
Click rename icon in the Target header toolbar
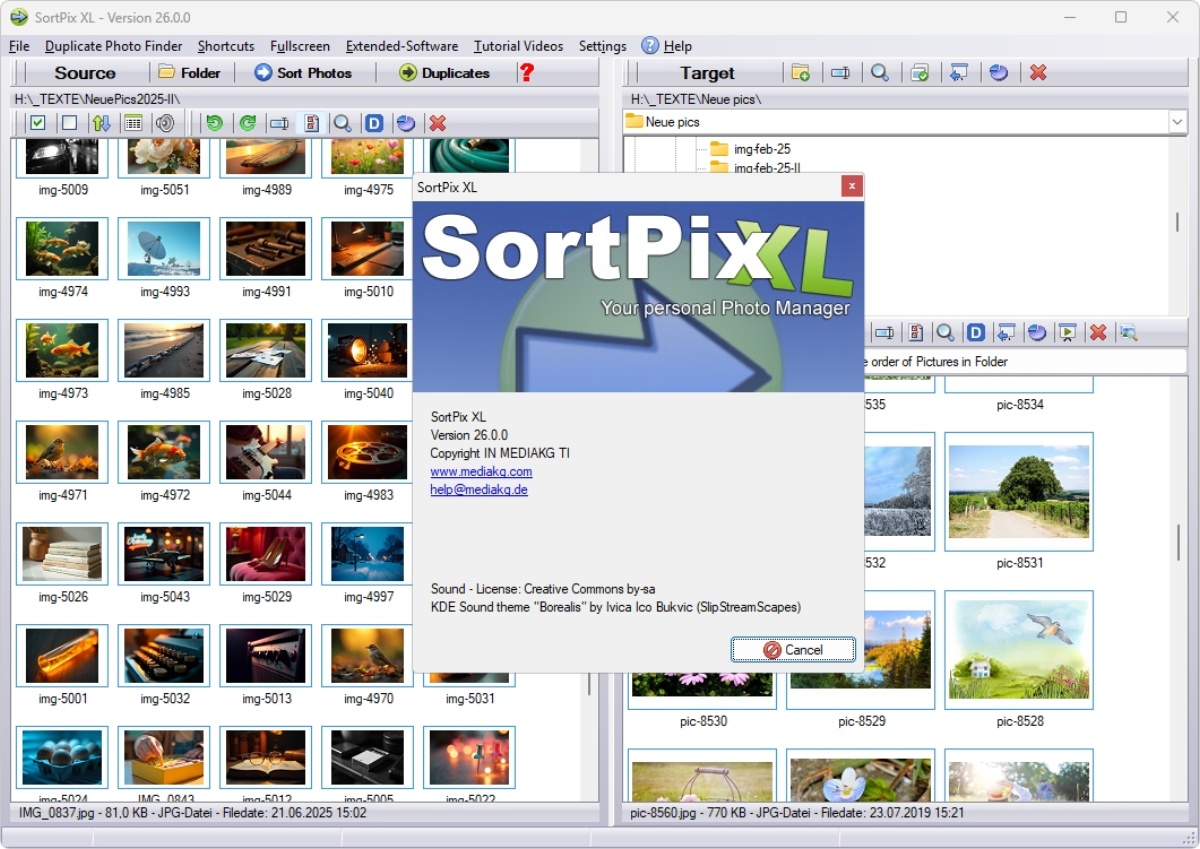(x=840, y=72)
